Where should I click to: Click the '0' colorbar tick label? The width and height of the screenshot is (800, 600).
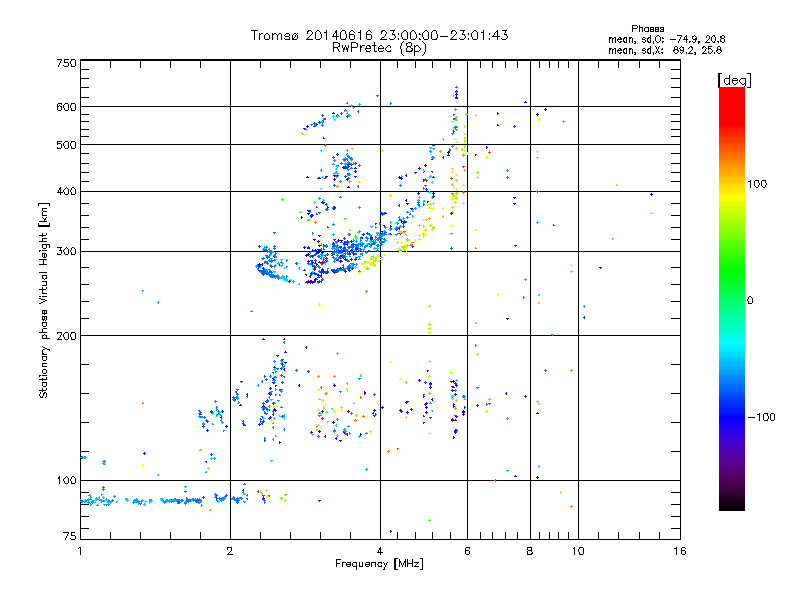pyautogui.click(x=750, y=300)
